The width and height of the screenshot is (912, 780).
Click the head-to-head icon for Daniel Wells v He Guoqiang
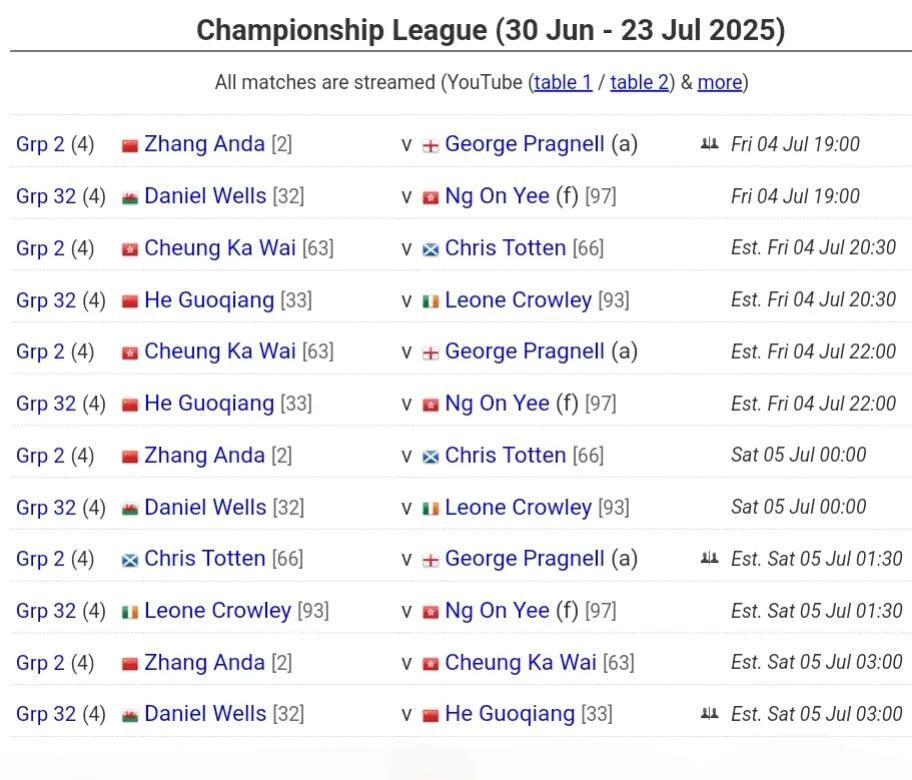[709, 714]
